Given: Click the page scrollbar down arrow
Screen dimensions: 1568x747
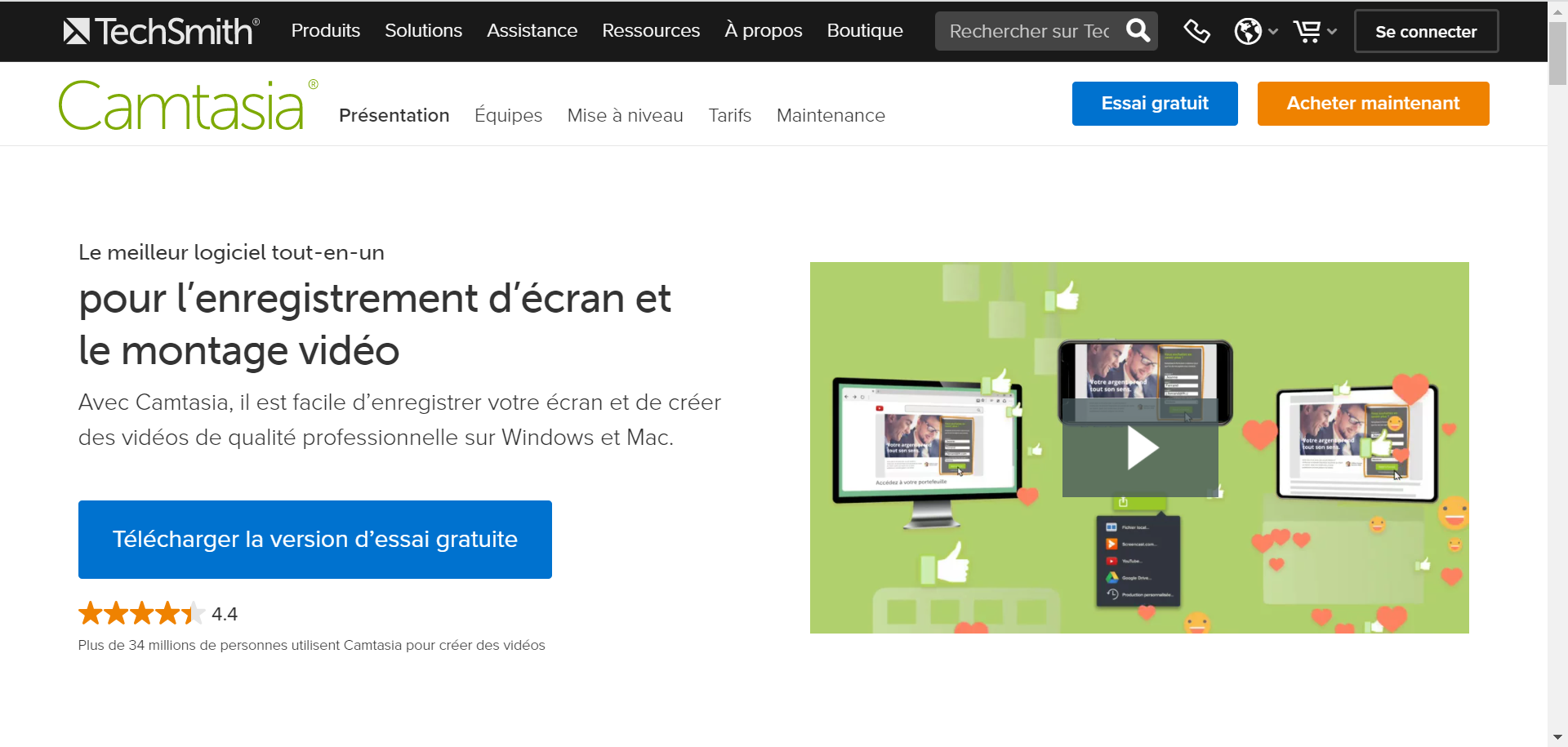Looking at the screenshot, I should click(1557, 737).
